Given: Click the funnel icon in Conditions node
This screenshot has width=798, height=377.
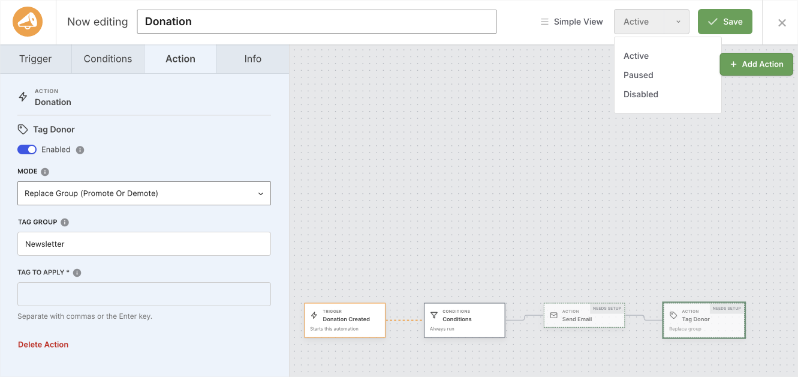Looking at the screenshot, I should (434, 315).
